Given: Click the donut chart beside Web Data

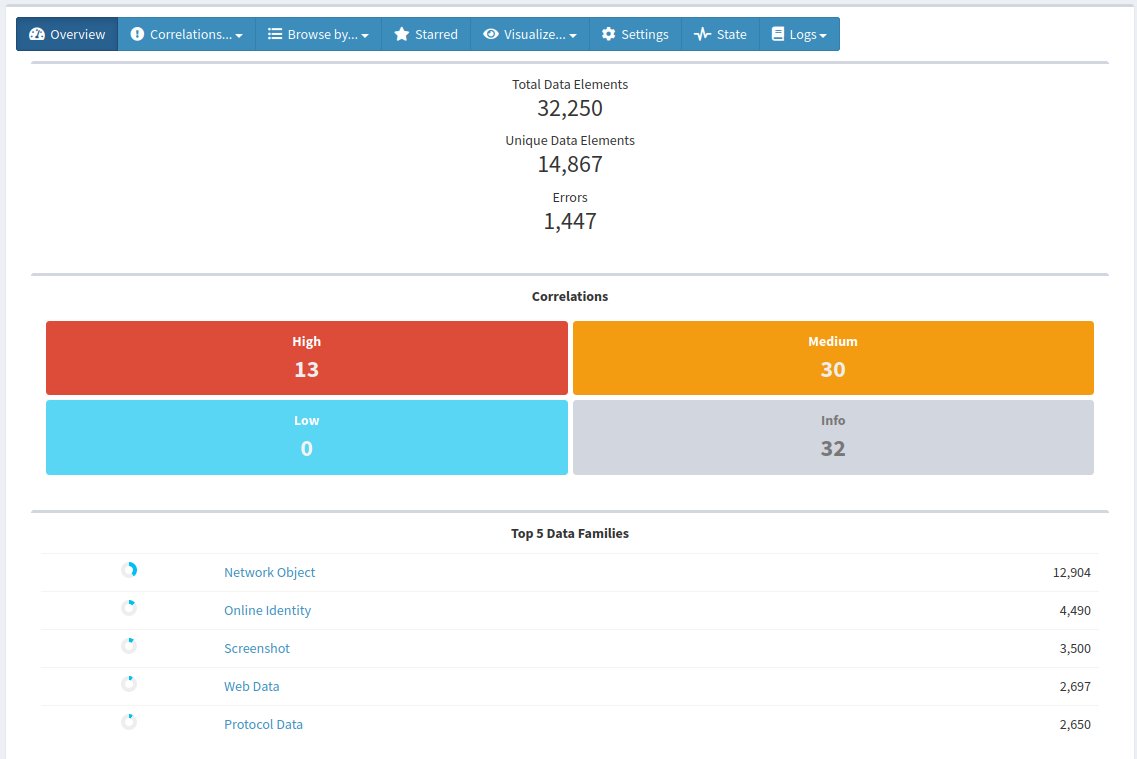Looking at the screenshot, I should 129,684.
